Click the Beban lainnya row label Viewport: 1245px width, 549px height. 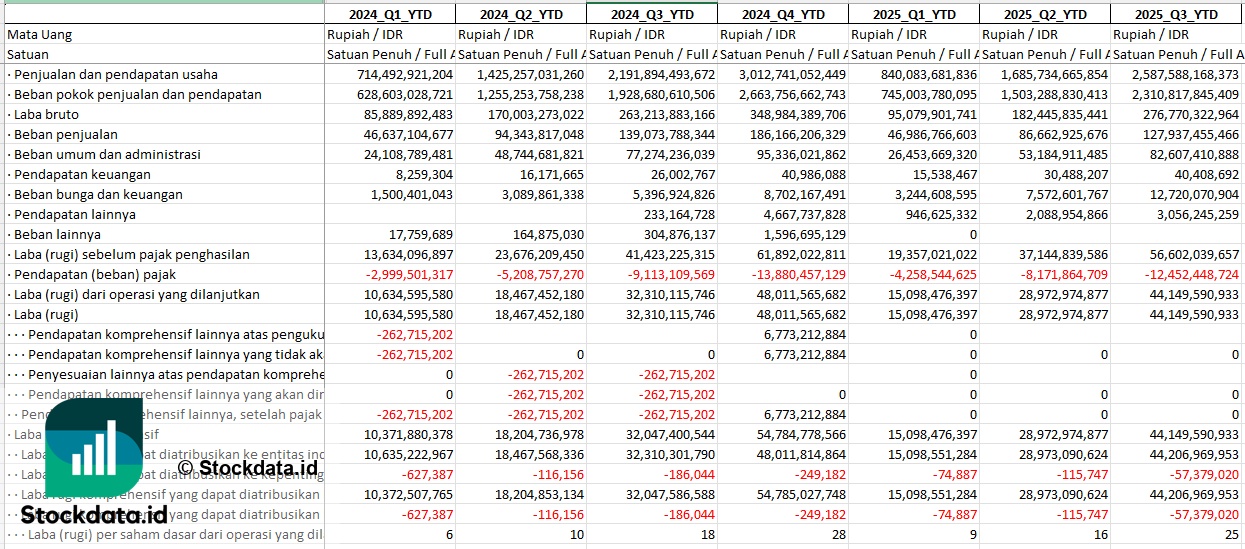[x=58, y=234]
